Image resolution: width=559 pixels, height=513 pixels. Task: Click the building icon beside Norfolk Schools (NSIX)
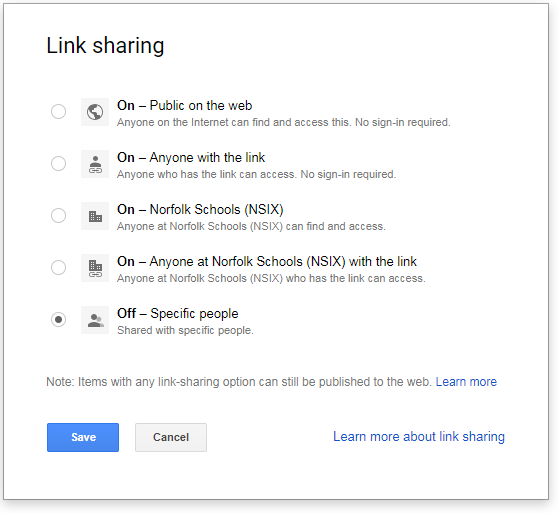click(95, 216)
